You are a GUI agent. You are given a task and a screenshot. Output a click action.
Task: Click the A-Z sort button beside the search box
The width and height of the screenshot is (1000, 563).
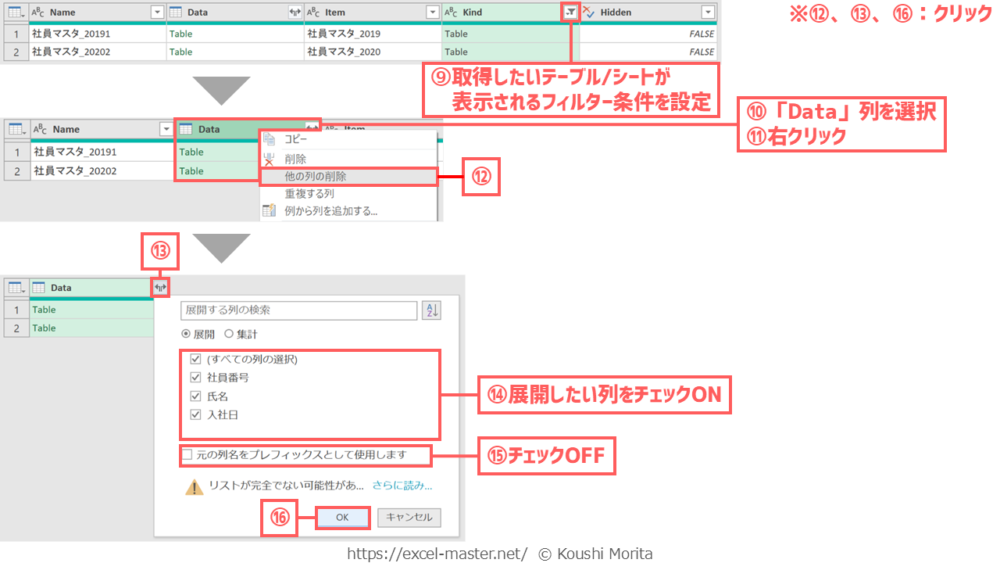point(431,311)
